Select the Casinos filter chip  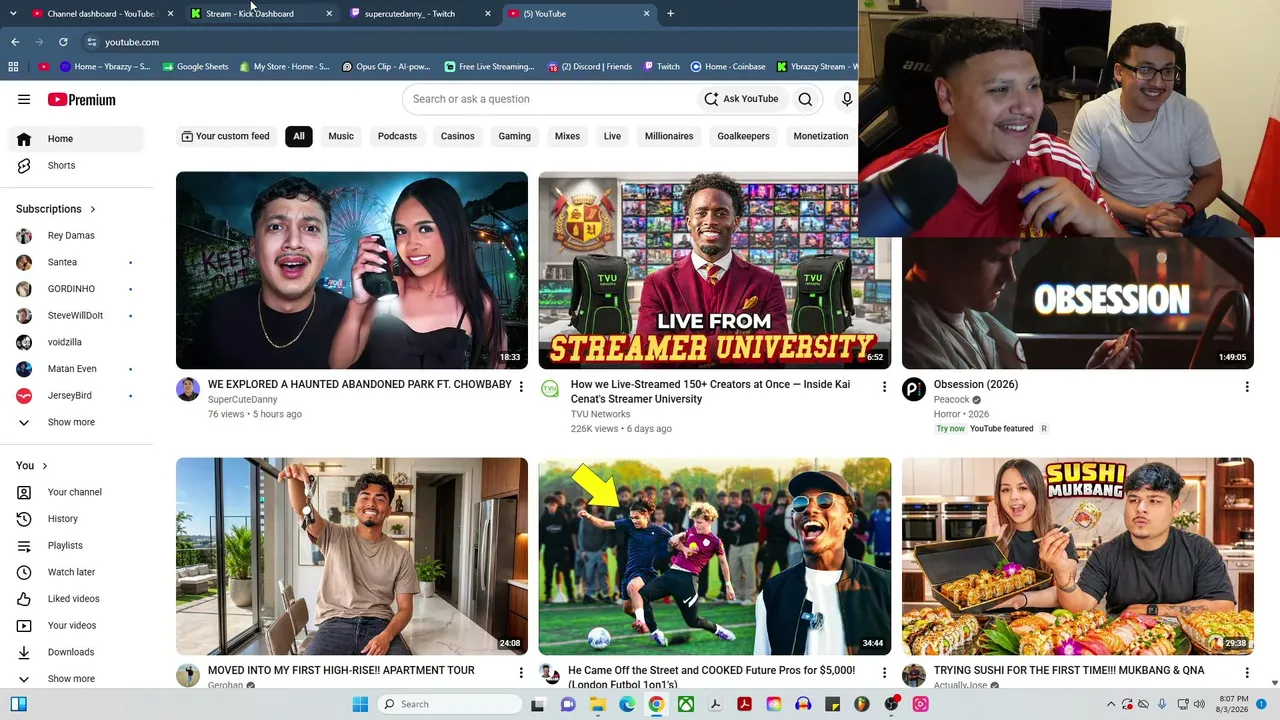point(458,136)
